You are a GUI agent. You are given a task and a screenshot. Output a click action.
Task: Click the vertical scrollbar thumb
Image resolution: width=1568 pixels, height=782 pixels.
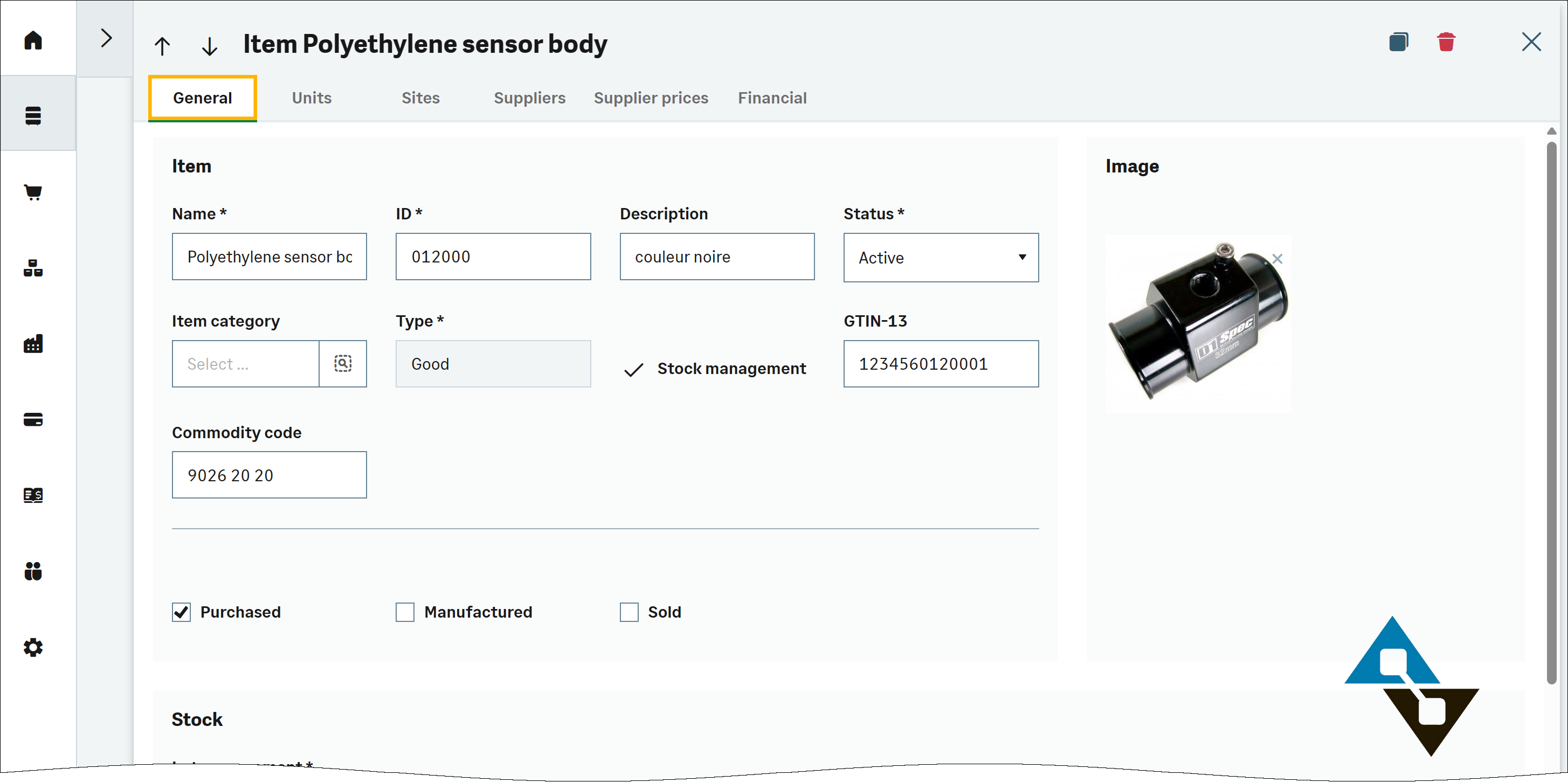click(1552, 413)
